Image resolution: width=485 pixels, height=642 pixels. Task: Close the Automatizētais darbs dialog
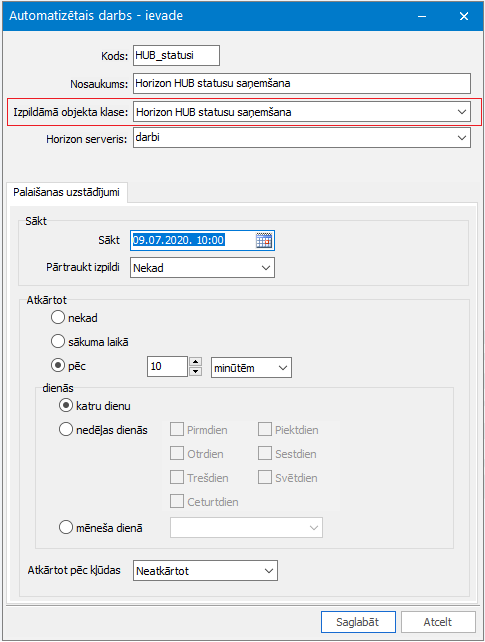pyautogui.click(x=464, y=16)
